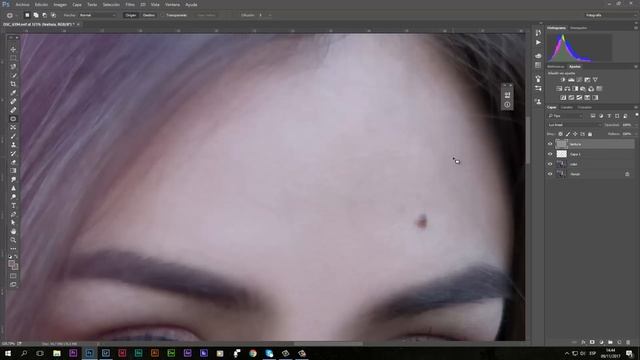
Task: Select the Patch tool in toolbar
Action: (13, 119)
